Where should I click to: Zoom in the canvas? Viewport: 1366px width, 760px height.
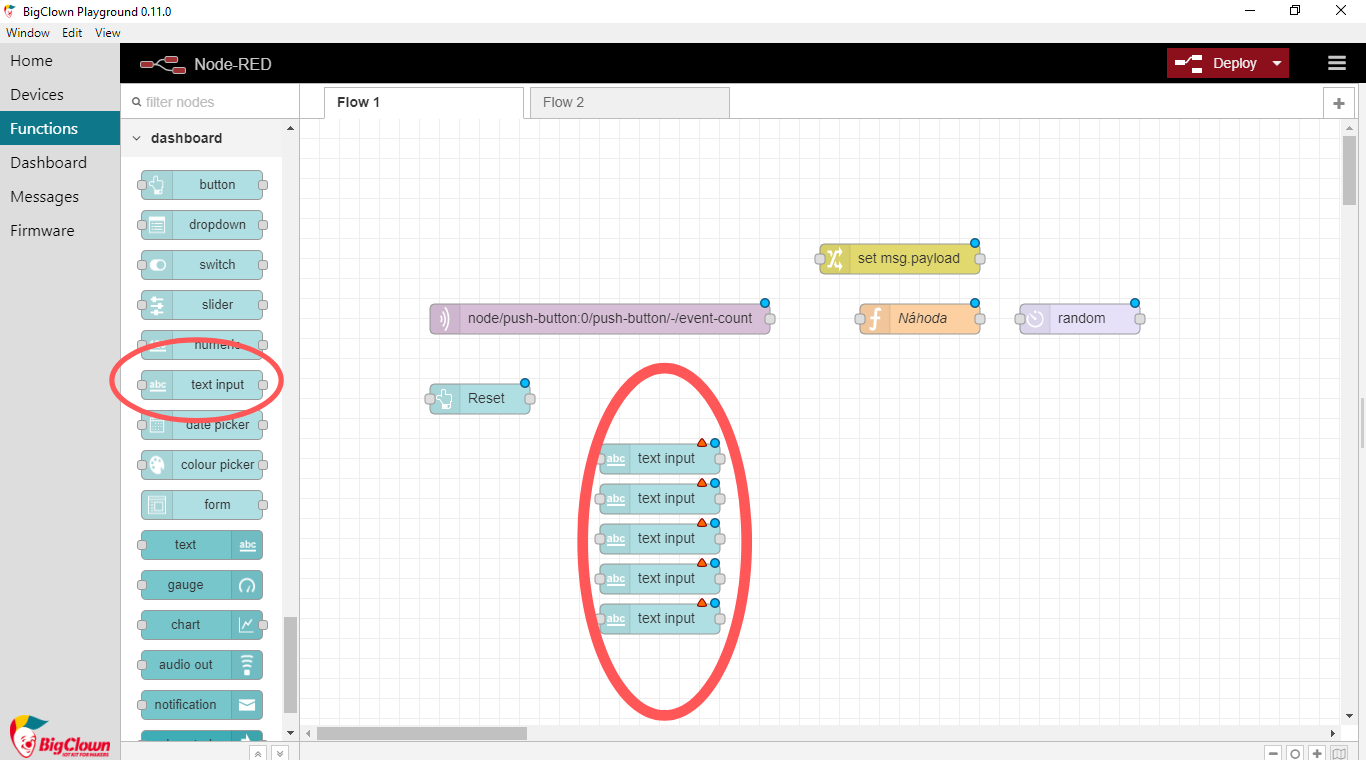(x=1317, y=753)
